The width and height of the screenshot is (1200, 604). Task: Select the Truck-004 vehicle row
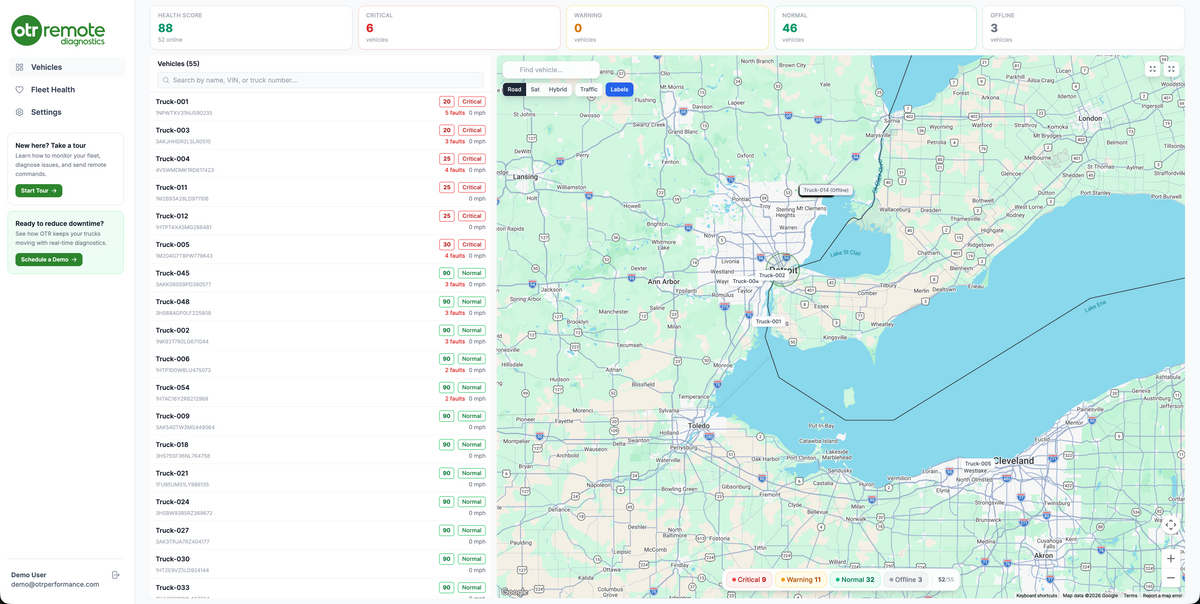click(x=320, y=164)
